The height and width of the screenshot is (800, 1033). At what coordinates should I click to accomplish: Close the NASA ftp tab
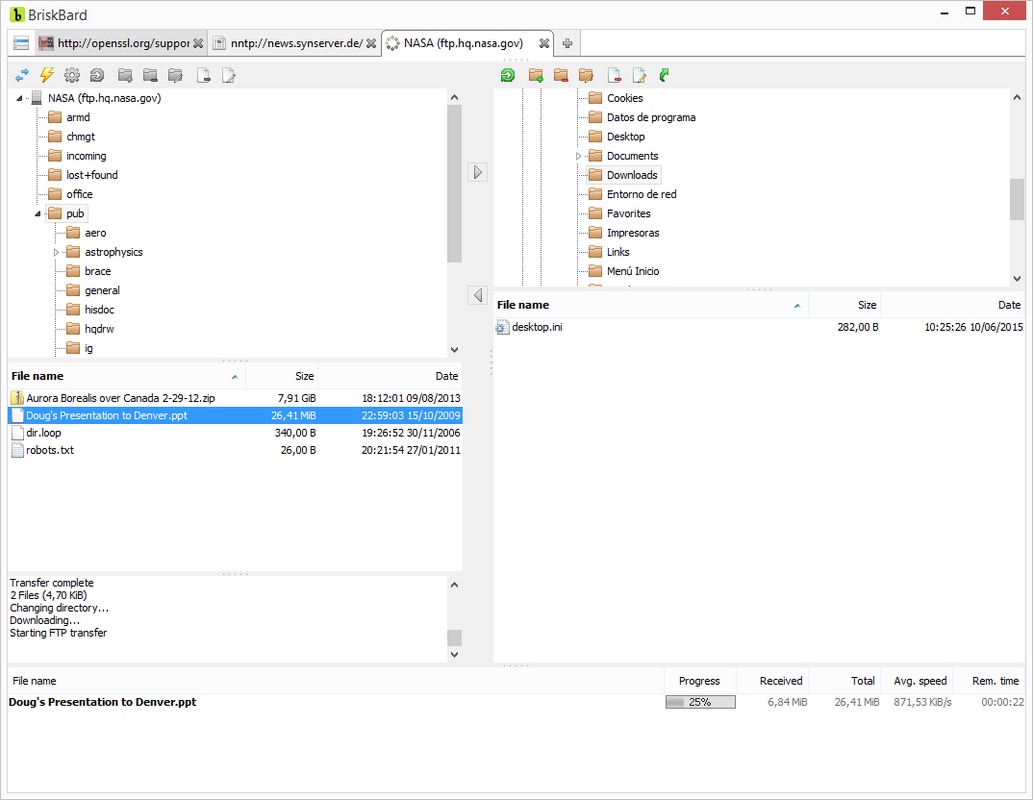coord(544,43)
